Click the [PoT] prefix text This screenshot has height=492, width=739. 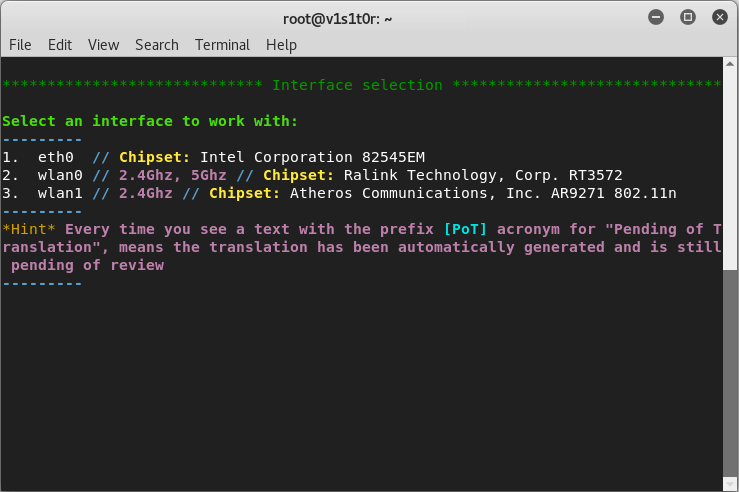click(x=465, y=230)
